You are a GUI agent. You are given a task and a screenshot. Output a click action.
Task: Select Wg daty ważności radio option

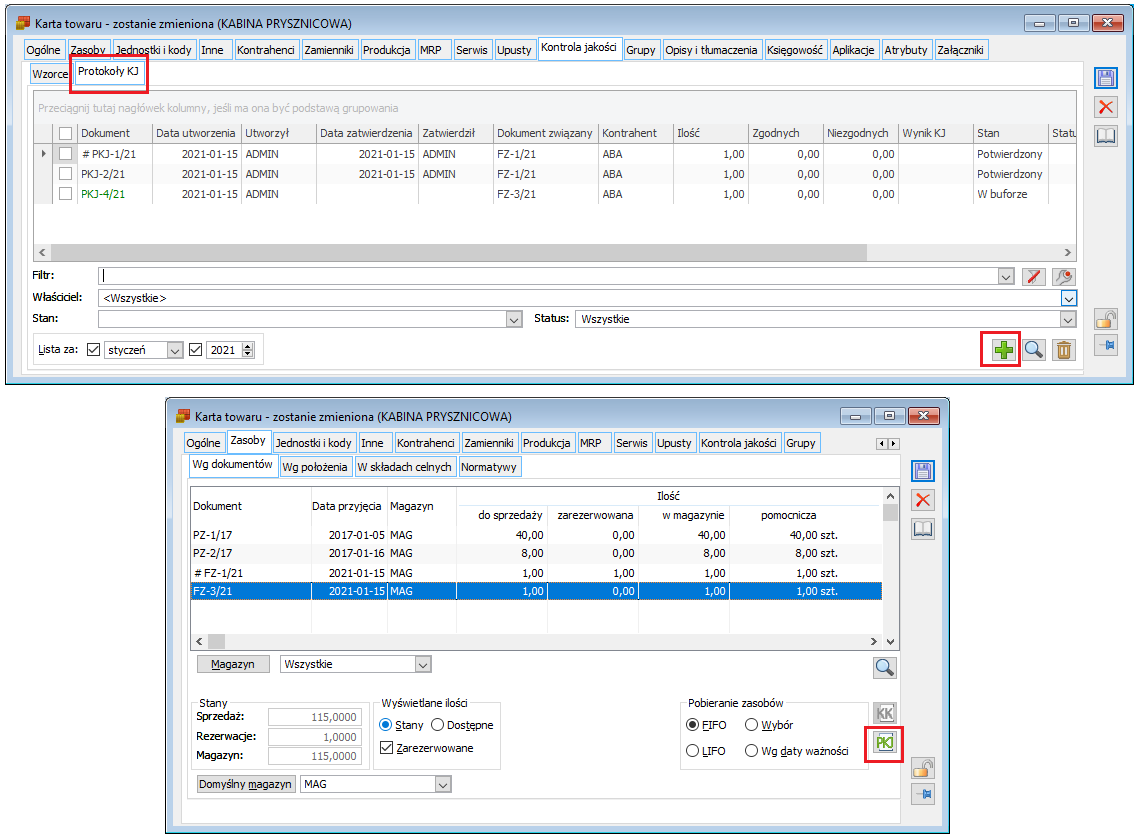point(752,751)
